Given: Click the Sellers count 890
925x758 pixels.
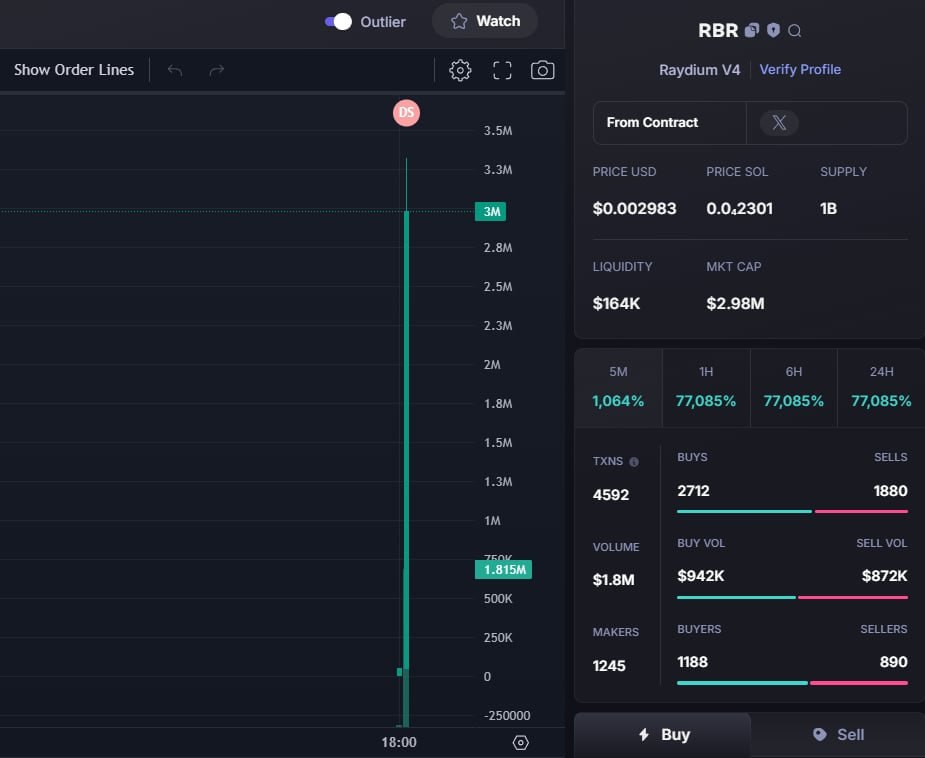Looking at the screenshot, I should (x=893, y=662).
